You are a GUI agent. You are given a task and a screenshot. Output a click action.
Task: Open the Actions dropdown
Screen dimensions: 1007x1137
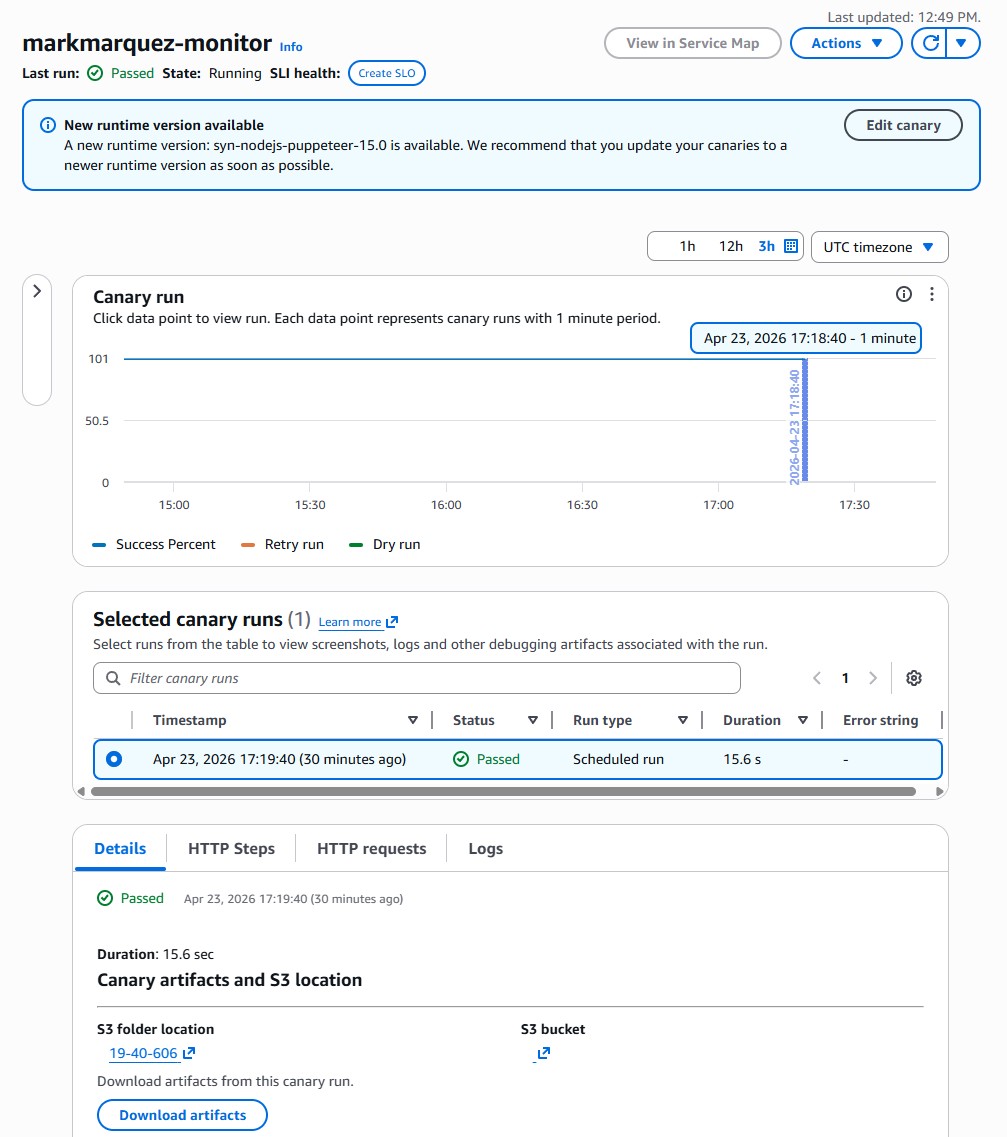846,43
